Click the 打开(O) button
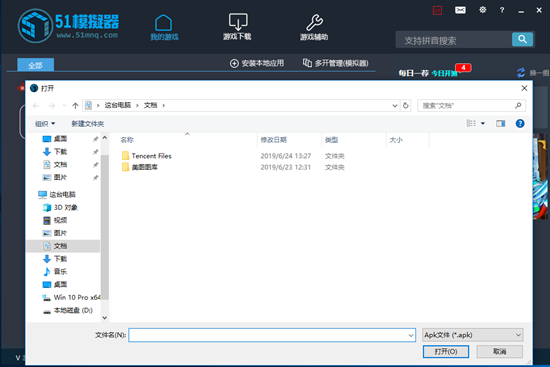 coord(445,351)
